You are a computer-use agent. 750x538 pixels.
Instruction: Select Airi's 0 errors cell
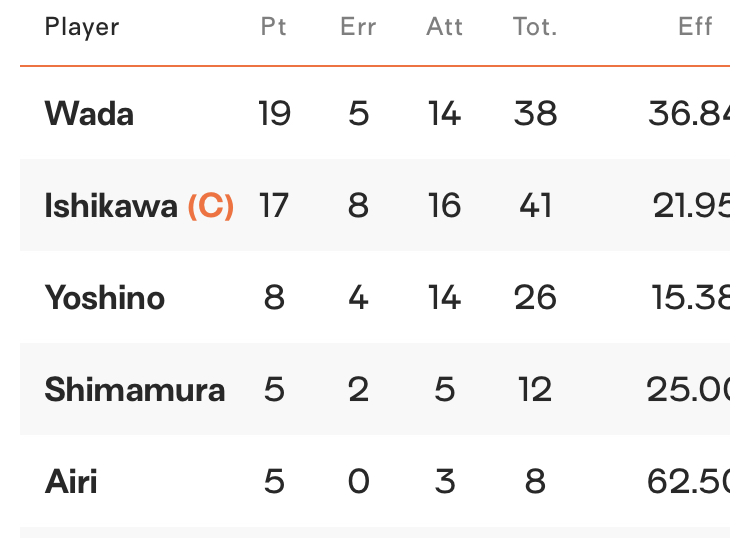click(x=358, y=481)
